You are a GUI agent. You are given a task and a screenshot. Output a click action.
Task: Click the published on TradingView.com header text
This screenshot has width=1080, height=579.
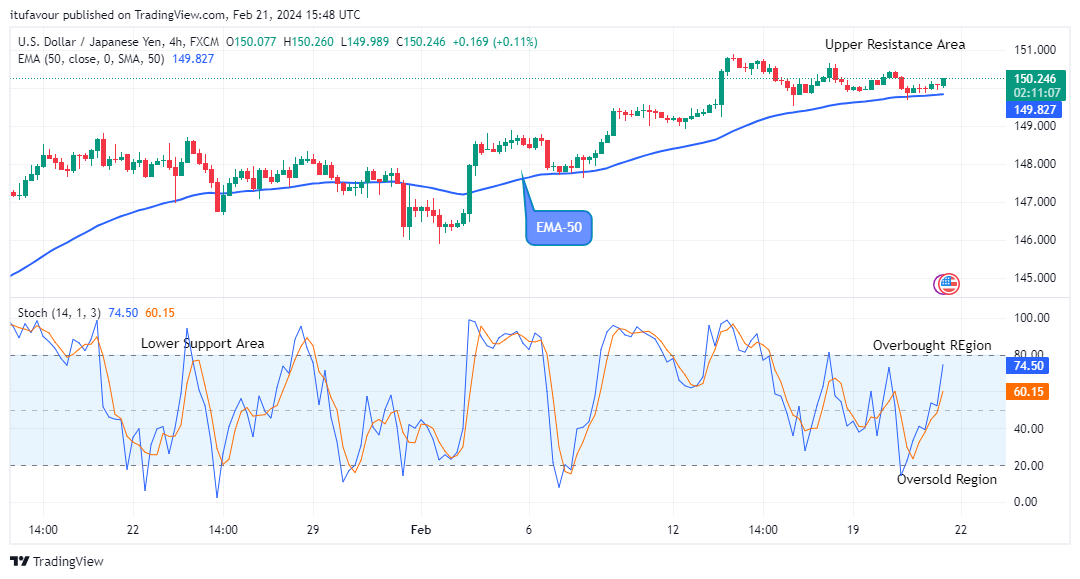point(143,14)
